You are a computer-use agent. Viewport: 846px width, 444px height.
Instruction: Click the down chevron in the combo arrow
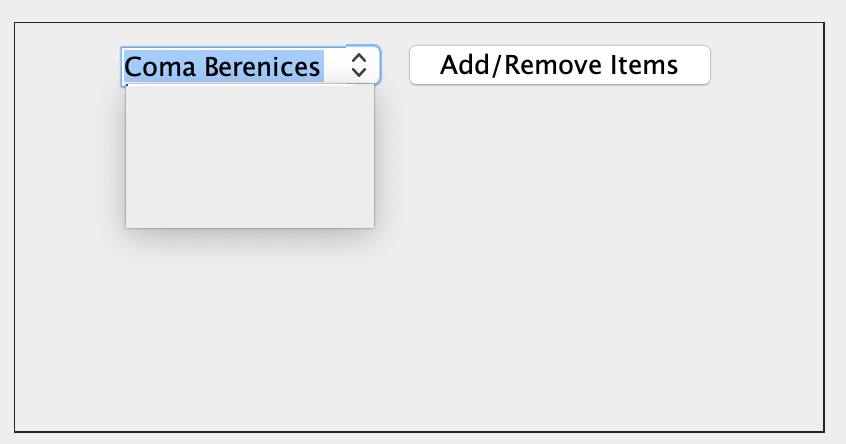360,73
